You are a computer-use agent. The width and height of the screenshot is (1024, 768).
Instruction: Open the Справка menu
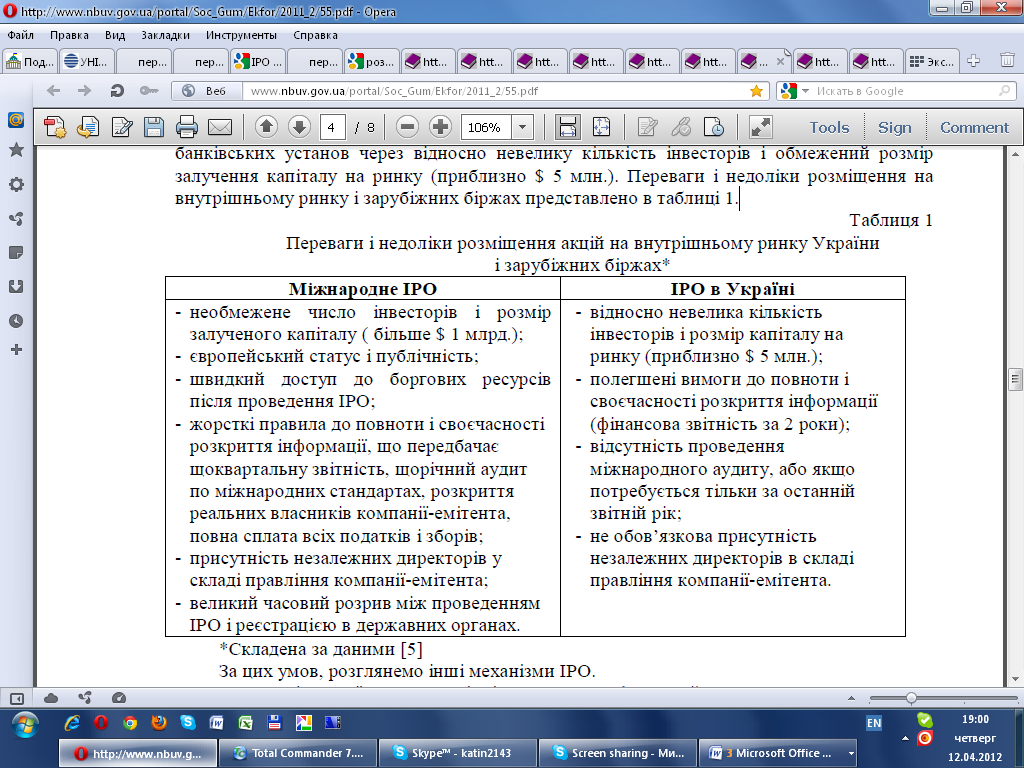tap(315, 35)
